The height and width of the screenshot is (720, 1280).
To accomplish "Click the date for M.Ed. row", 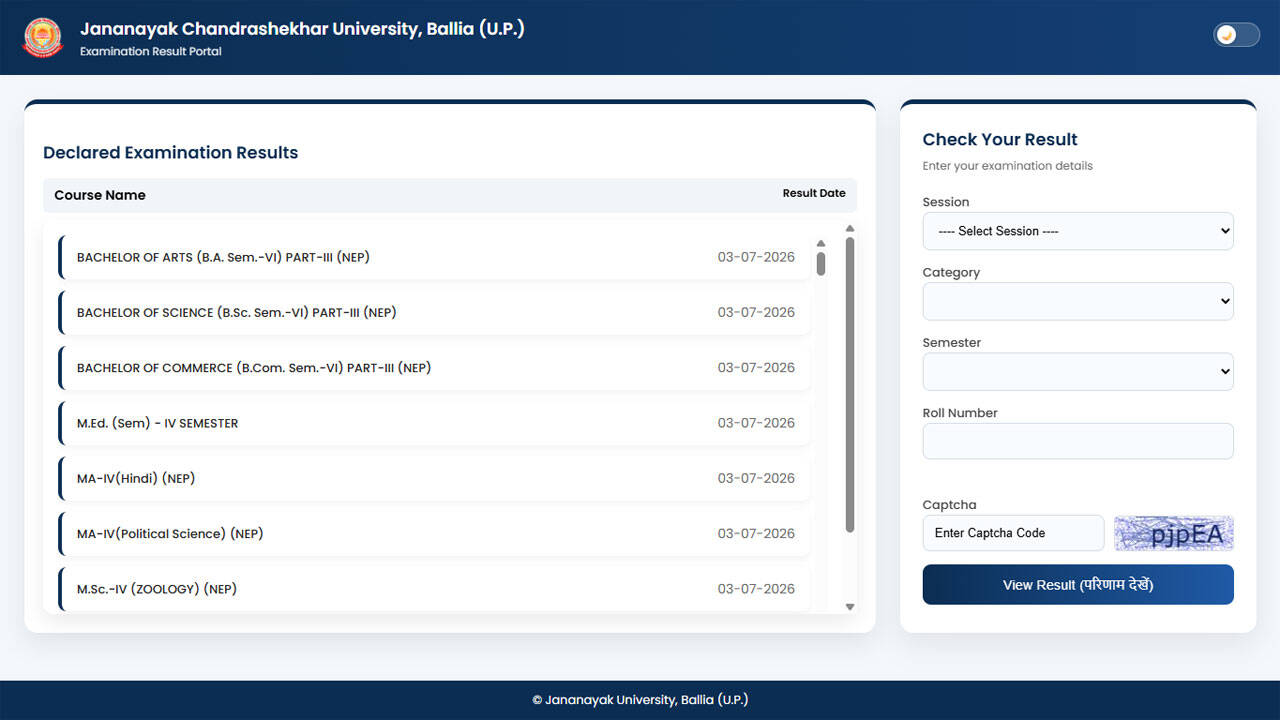I will pos(756,423).
